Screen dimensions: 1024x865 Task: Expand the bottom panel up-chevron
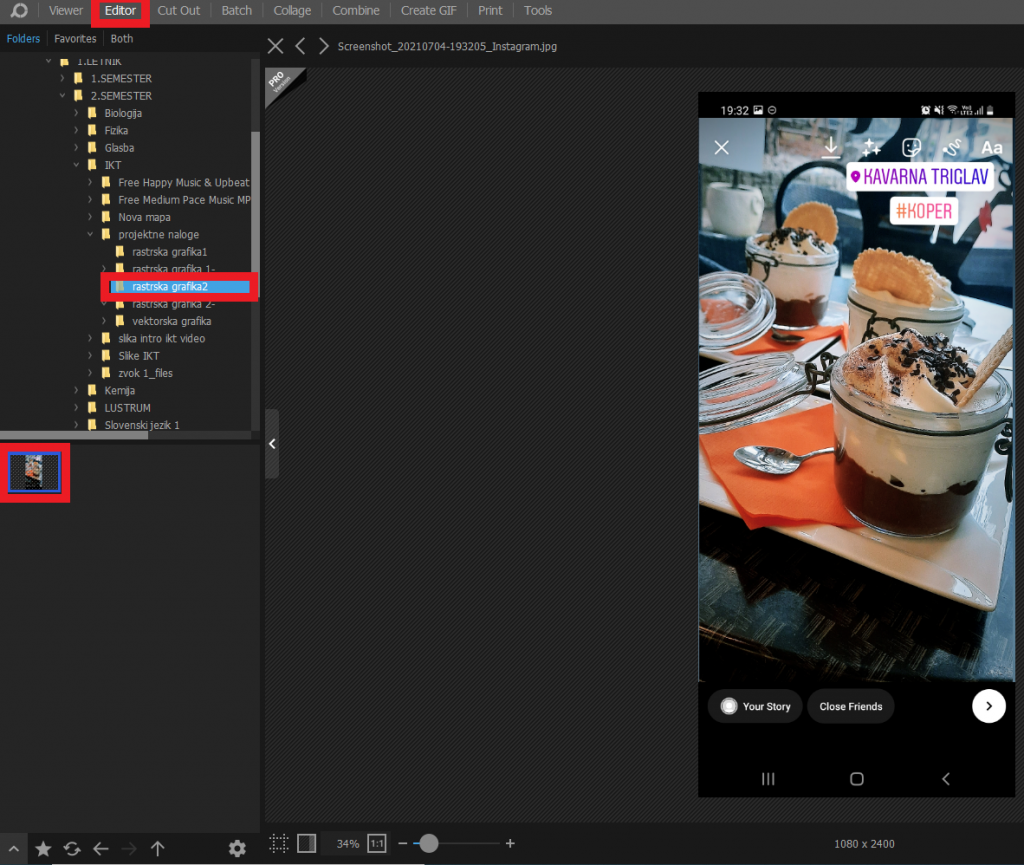coord(13,849)
